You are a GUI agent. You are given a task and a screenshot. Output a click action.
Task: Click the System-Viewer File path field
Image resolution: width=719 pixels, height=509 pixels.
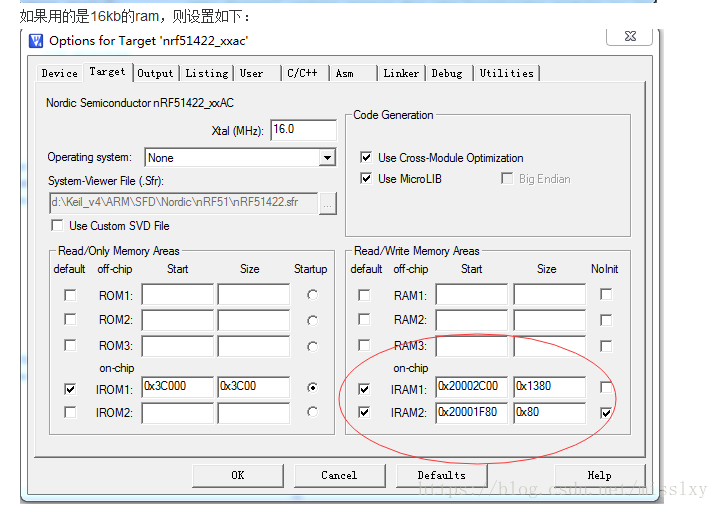pos(183,203)
